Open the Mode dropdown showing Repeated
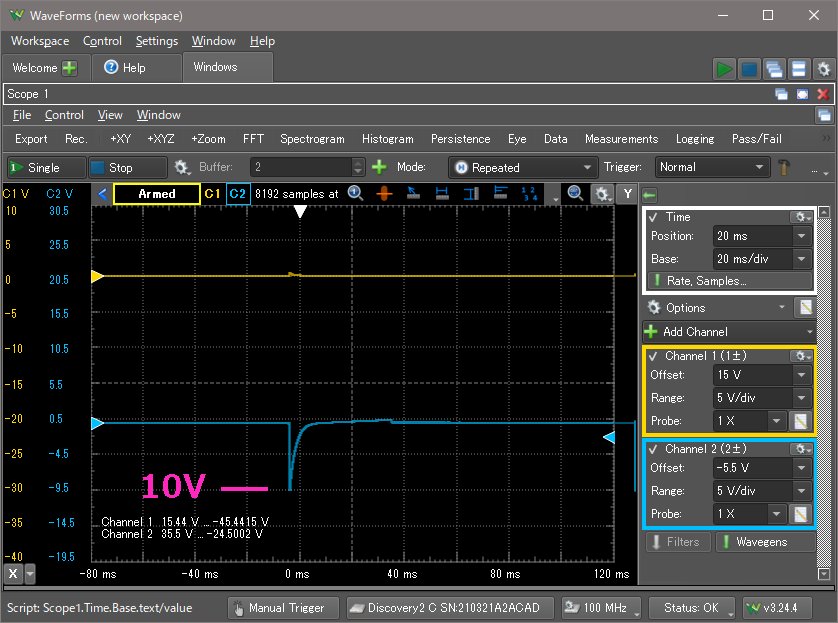838x623 pixels. (521, 168)
